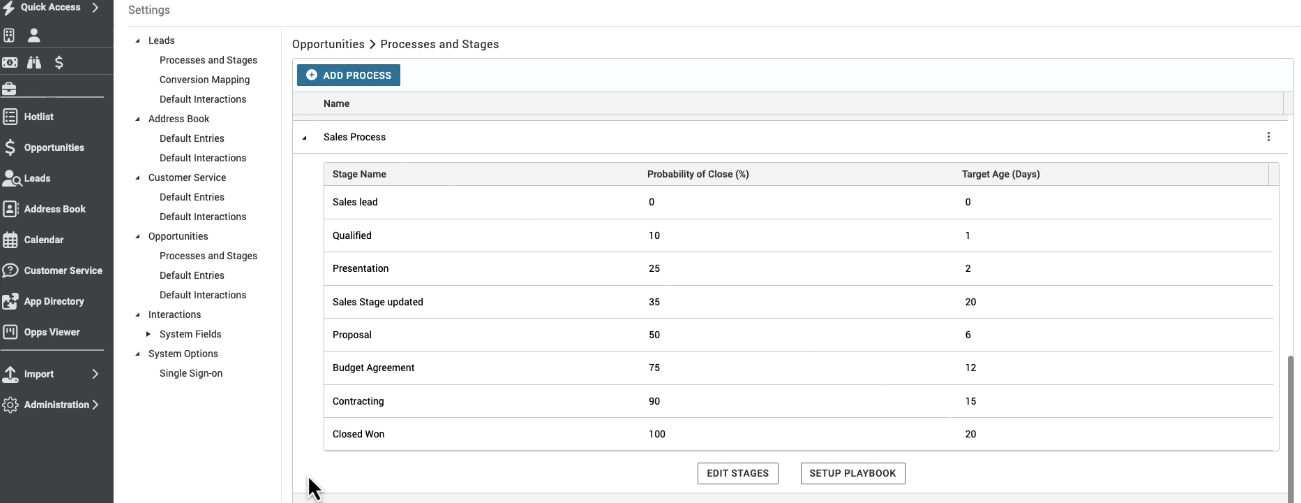Image resolution: width=1301 pixels, height=503 pixels.
Task: Select Default Entries under Customer Service
Action: 192,197
